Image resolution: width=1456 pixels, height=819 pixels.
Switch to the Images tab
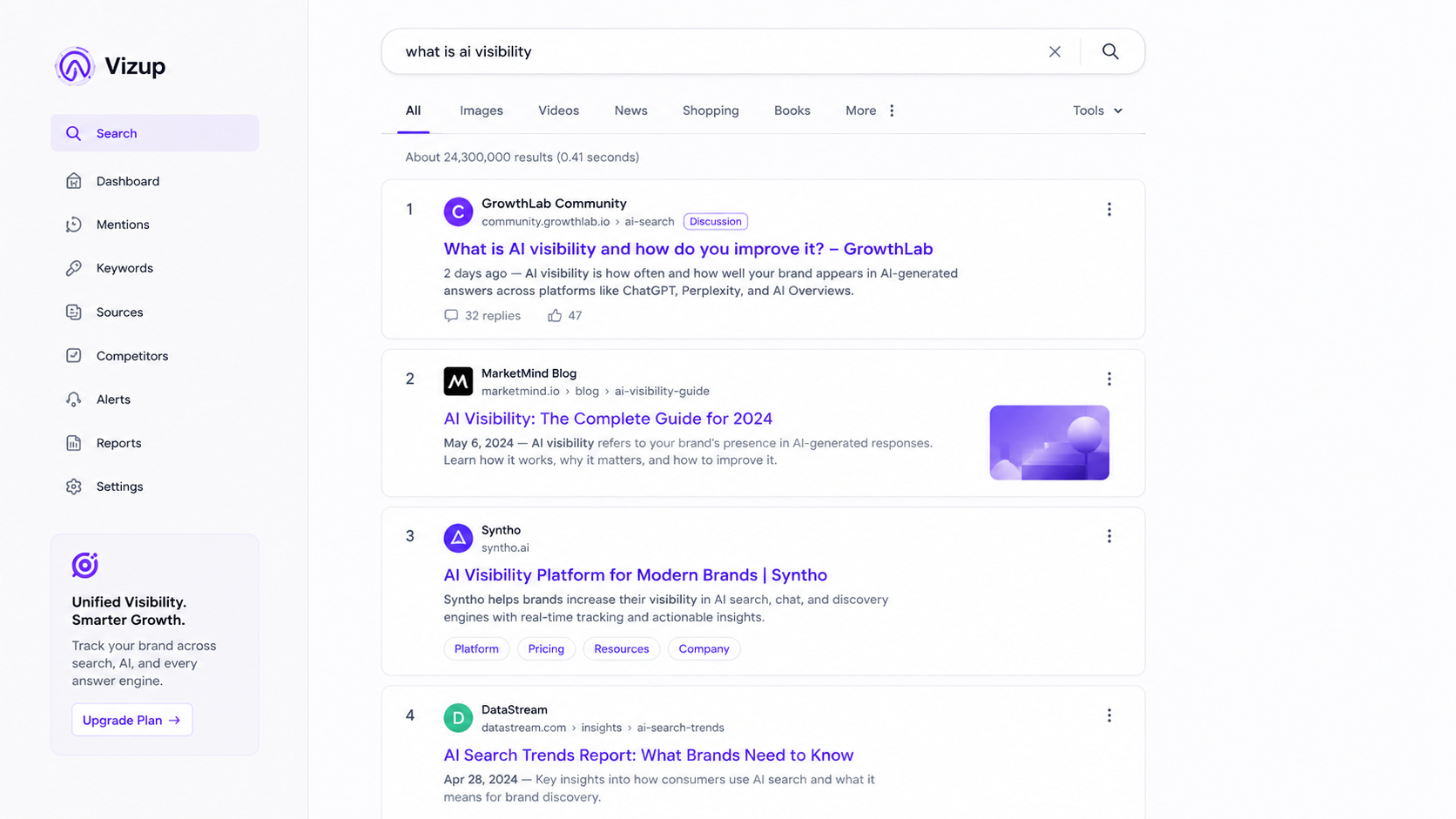click(482, 111)
